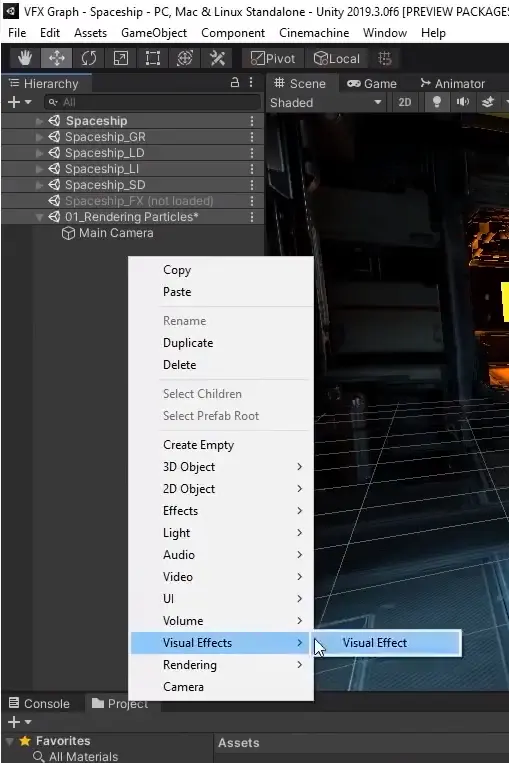The width and height of the screenshot is (509, 763).
Task: Collapse the 01_Rendering Particles scene
Action: point(39,217)
